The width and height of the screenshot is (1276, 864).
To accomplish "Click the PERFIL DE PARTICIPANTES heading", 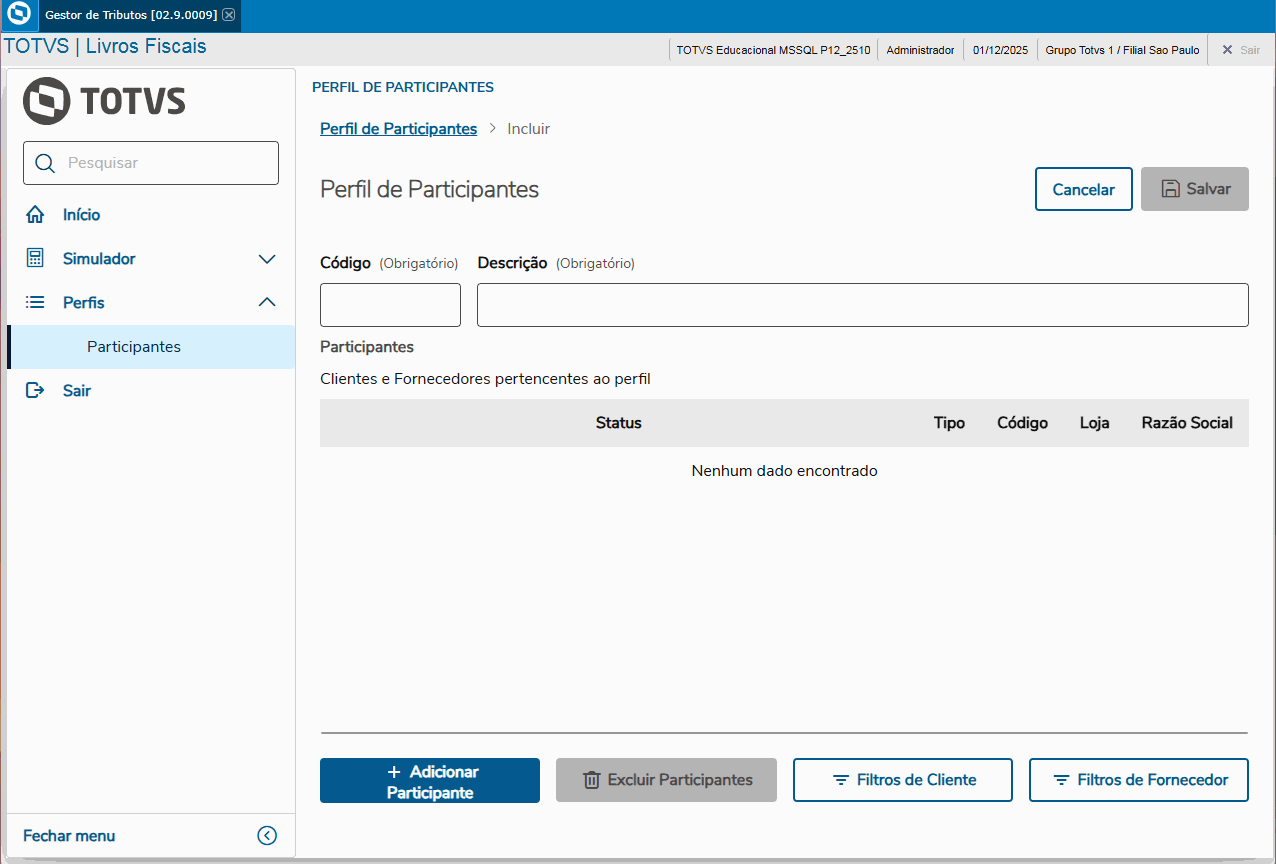I will (x=403, y=87).
